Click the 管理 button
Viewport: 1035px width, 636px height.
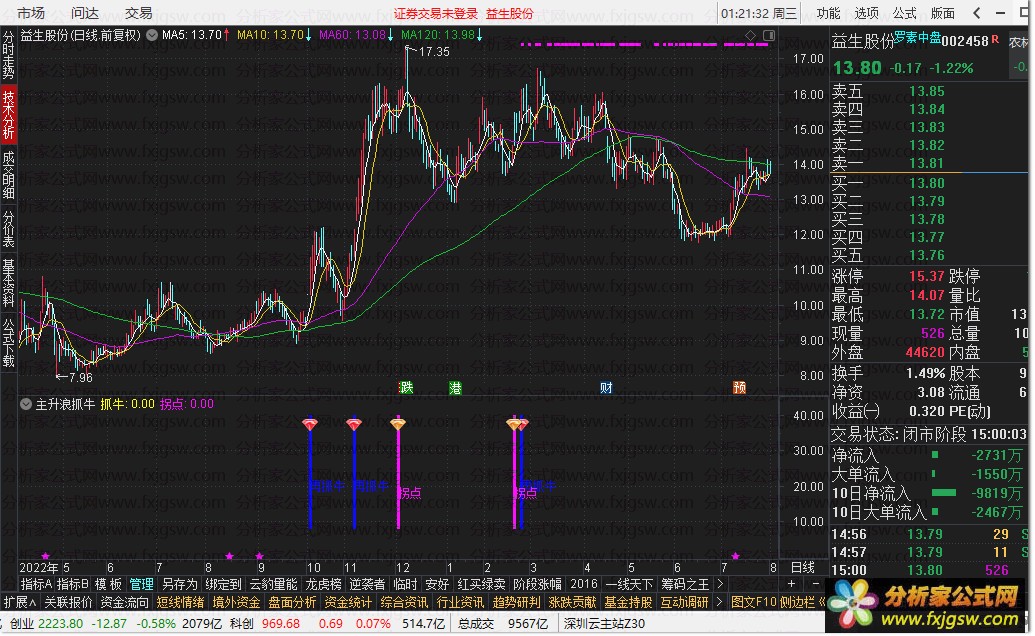(141, 584)
